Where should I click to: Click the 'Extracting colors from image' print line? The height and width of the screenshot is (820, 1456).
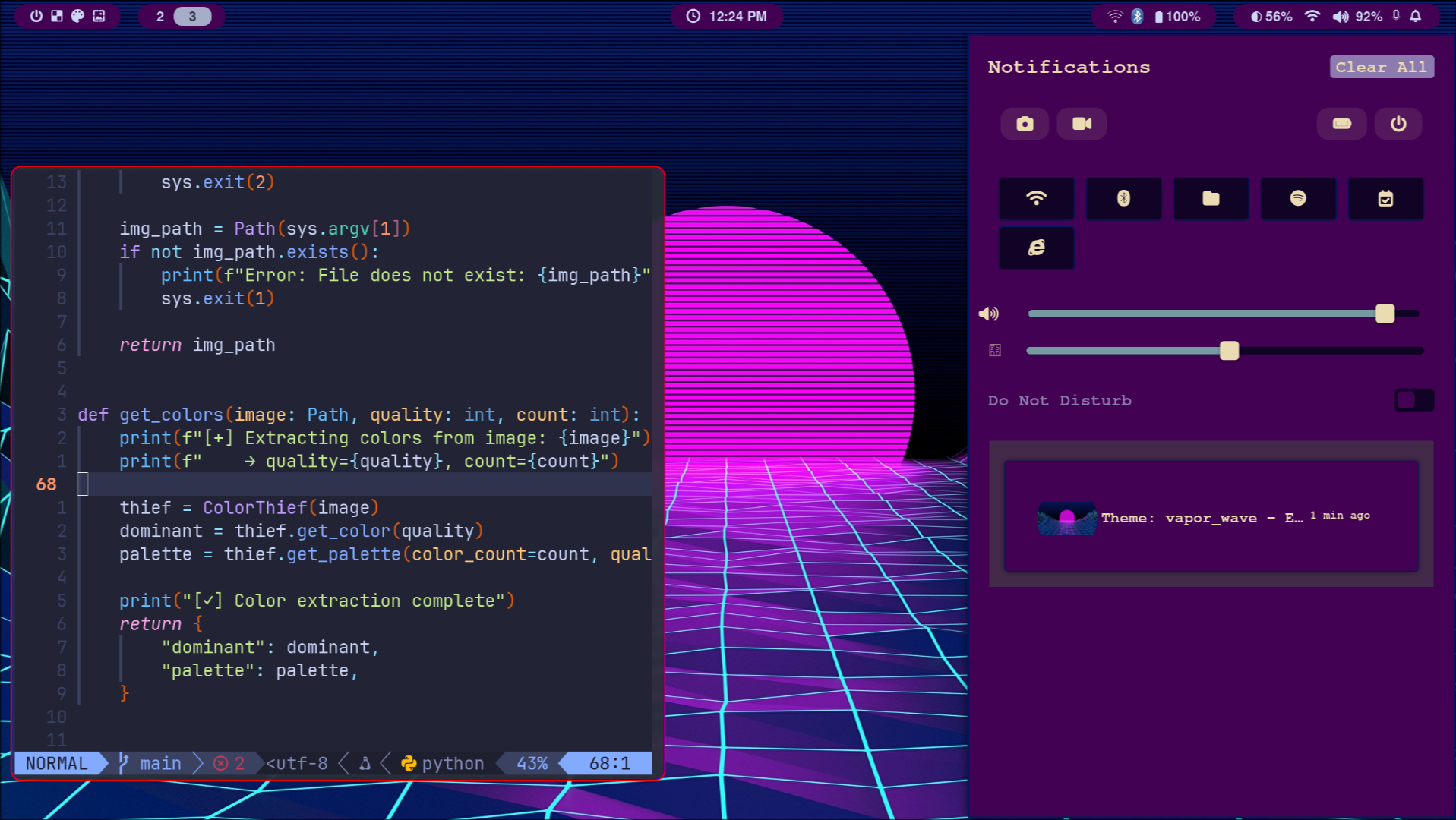coord(385,438)
